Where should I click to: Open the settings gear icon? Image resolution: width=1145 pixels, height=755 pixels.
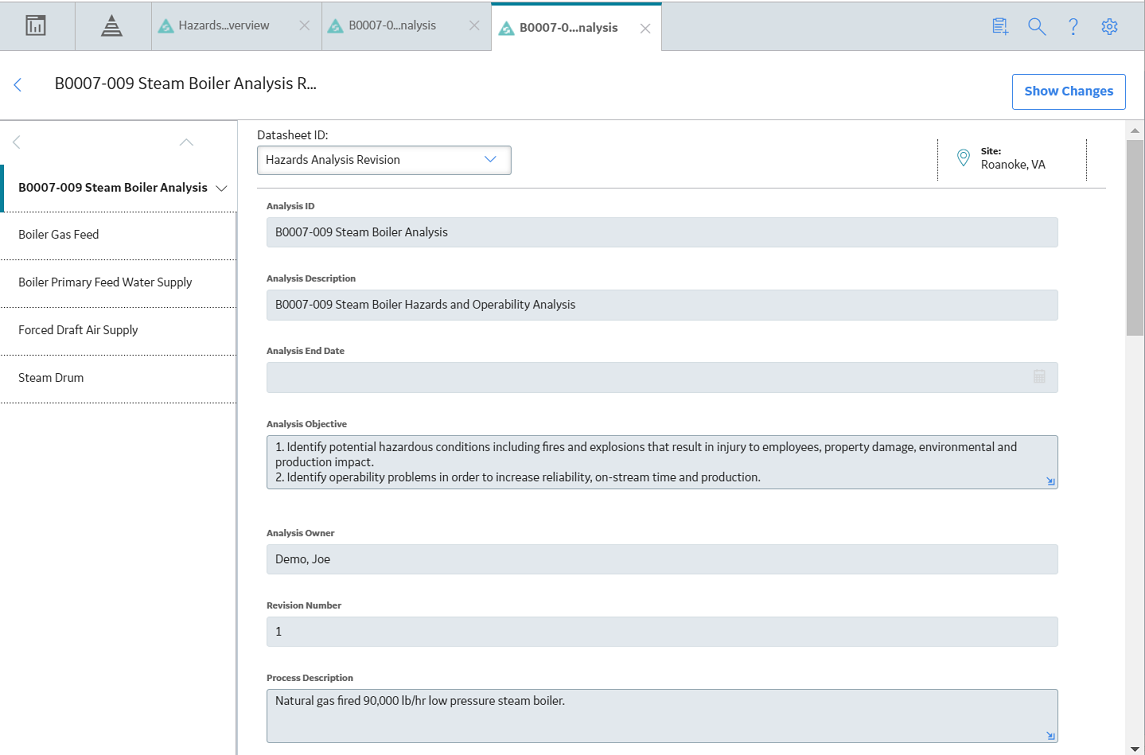point(1109,26)
